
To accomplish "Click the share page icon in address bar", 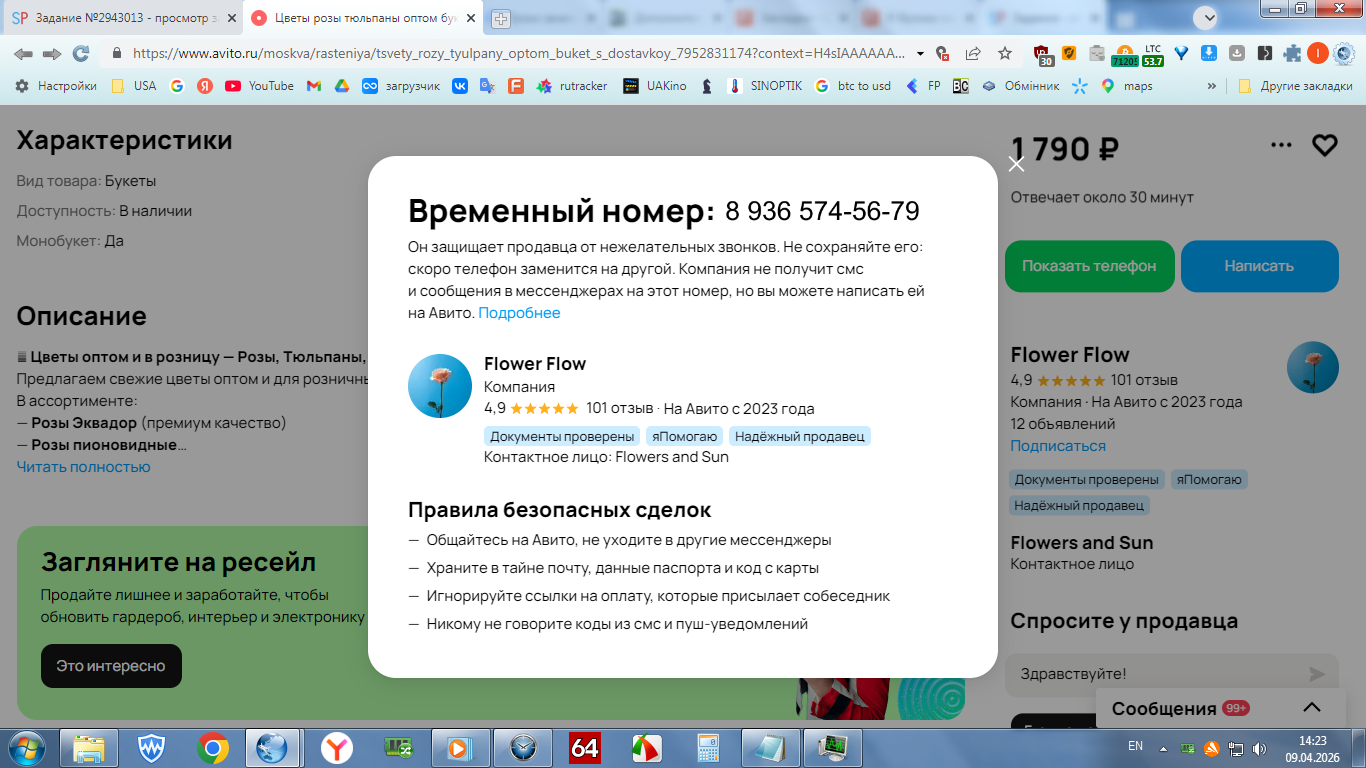I will (973, 53).
